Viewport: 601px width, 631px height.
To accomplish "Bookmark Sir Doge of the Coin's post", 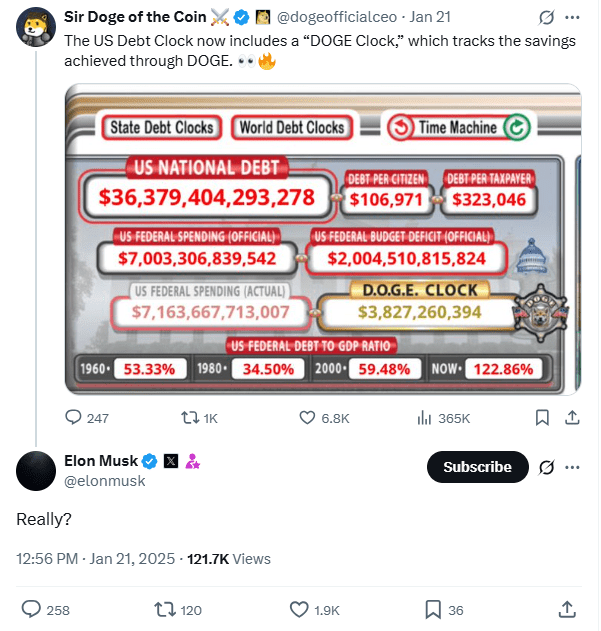I will point(541,418).
